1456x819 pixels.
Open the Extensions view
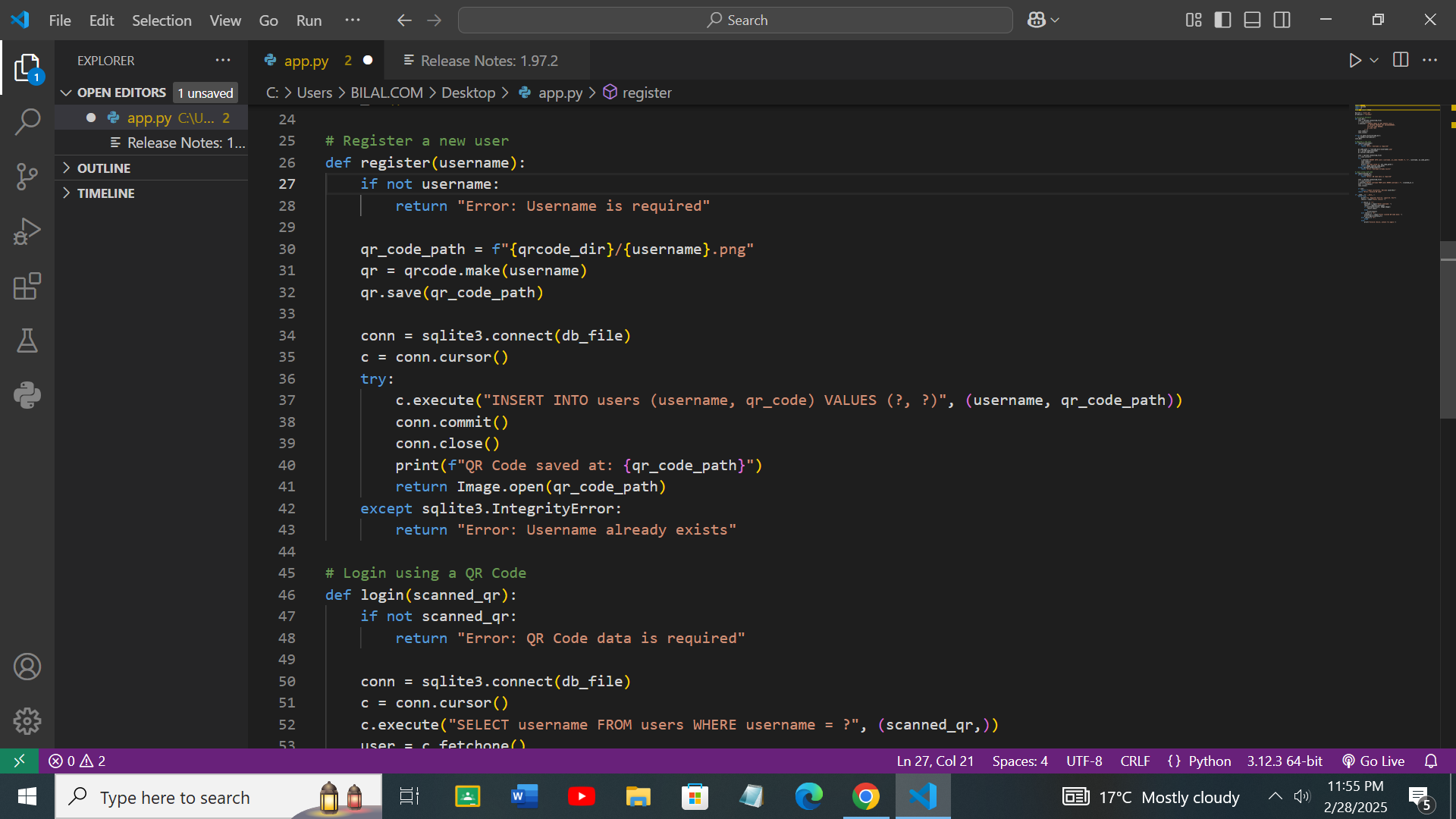point(27,287)
